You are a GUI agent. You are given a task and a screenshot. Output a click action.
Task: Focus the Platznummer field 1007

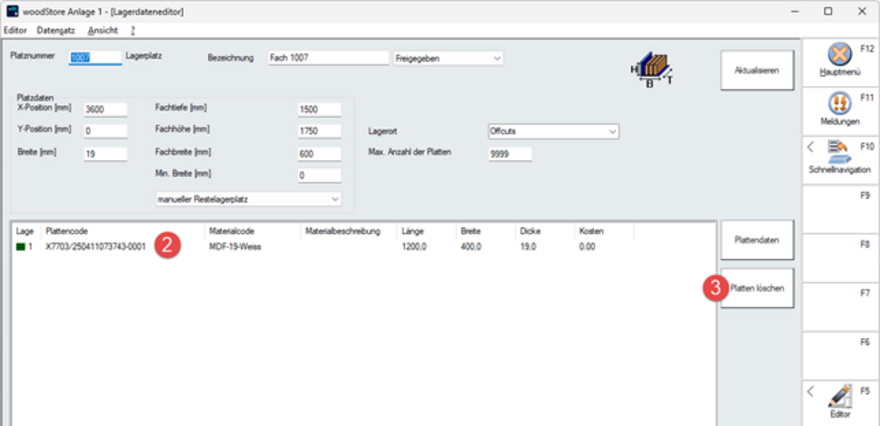coord(95,58)
